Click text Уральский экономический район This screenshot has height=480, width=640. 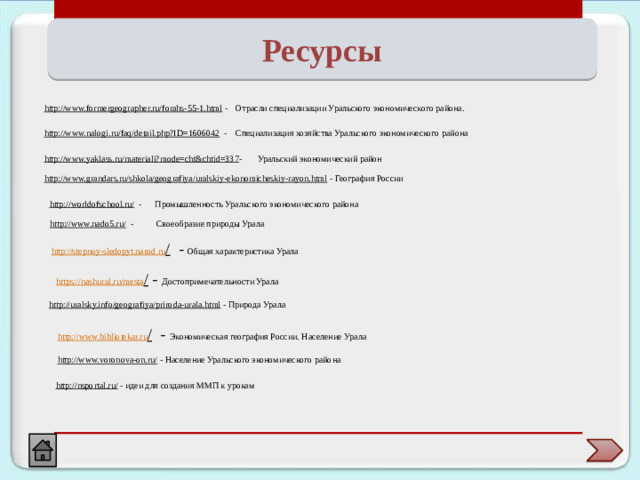(x=320, y=159)
